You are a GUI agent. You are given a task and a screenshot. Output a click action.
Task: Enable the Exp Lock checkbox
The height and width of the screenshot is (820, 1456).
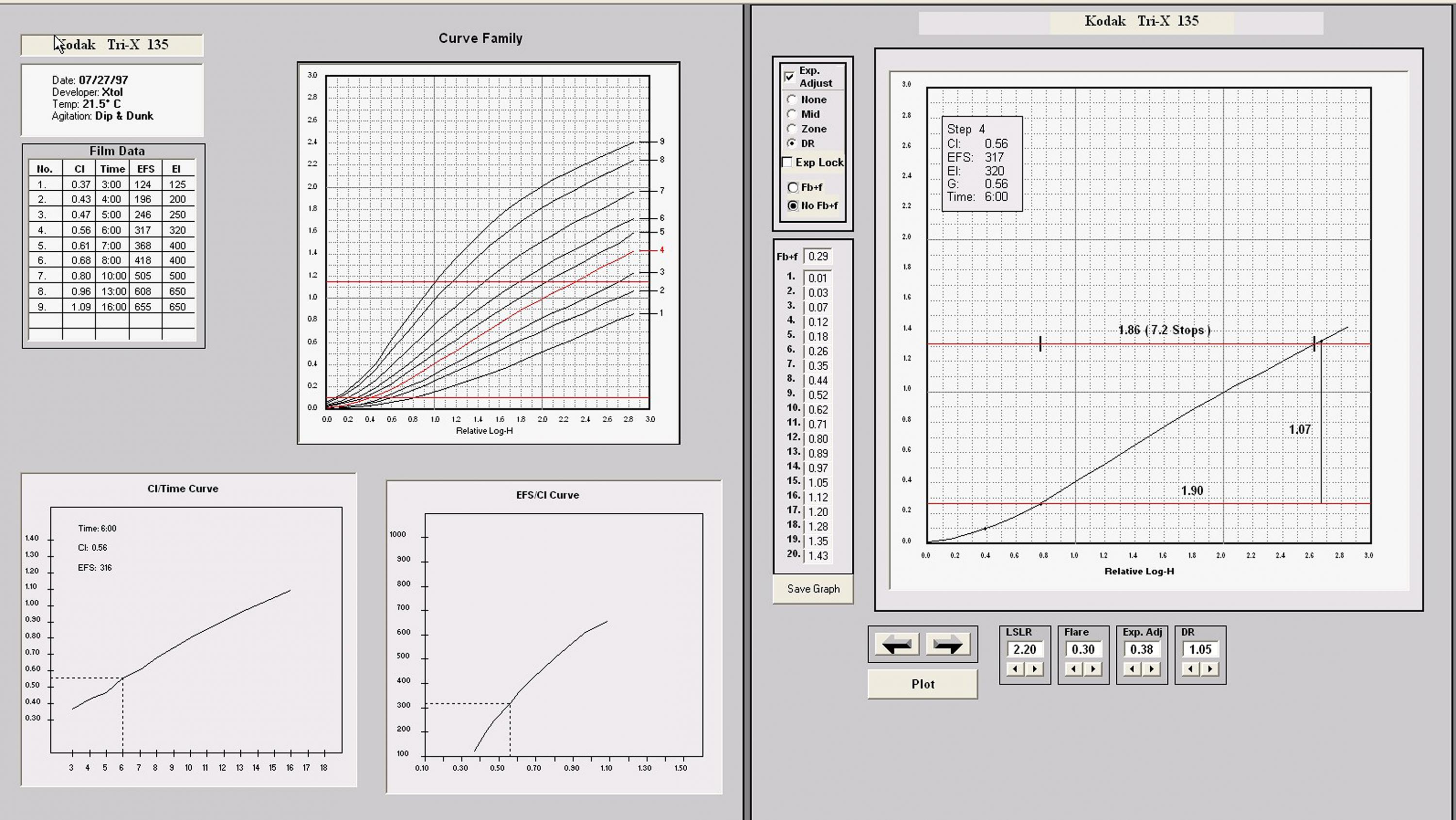(x=787, y=162)
